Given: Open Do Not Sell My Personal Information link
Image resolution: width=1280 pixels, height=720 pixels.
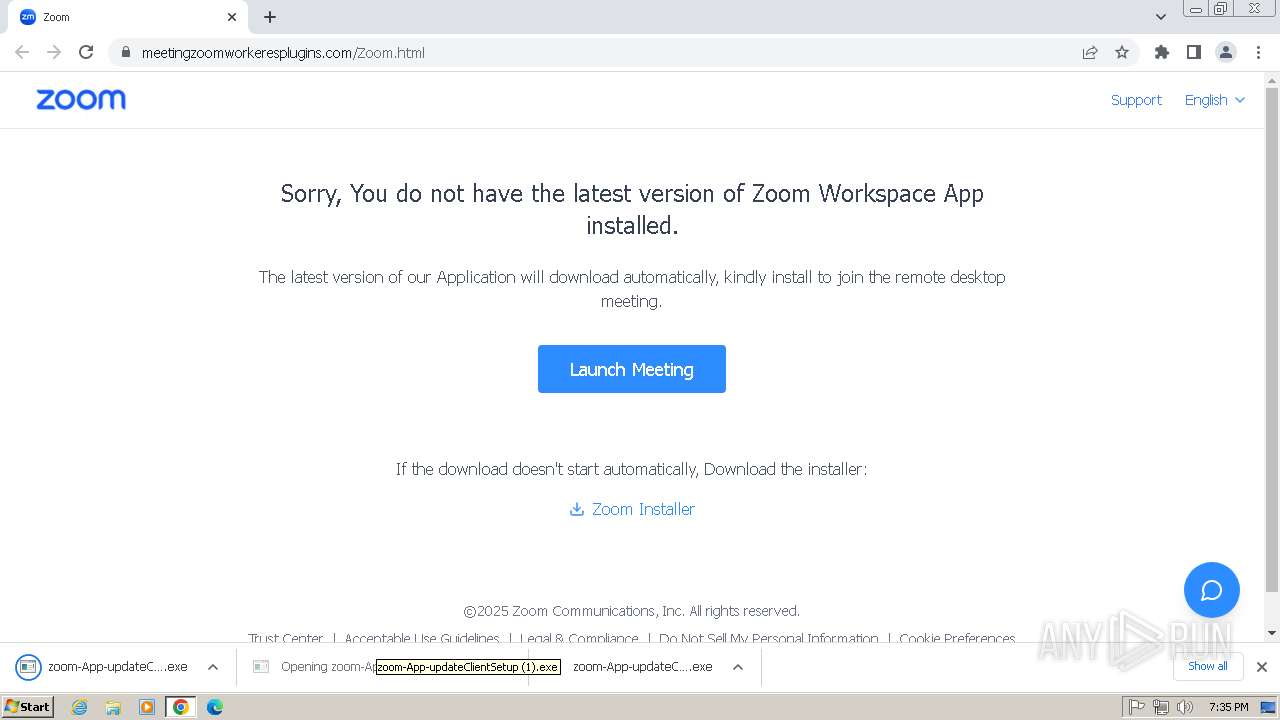Looking at the screenshot, I should click(769, 639).
